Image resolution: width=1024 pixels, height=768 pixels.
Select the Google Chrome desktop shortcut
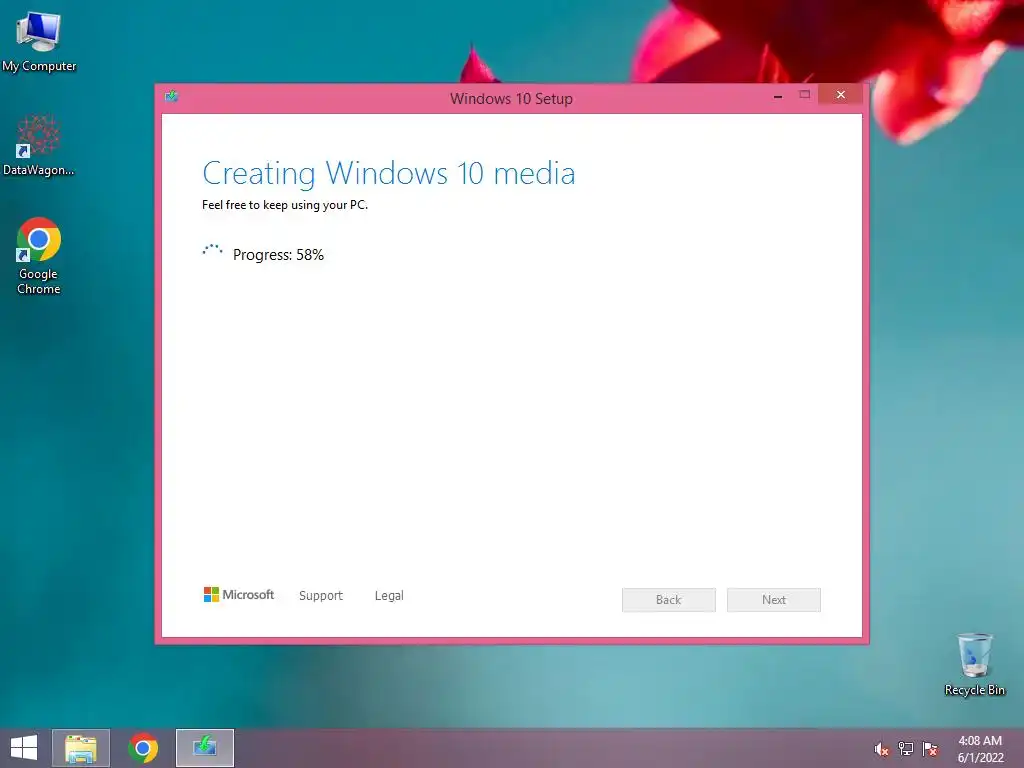[x=39, y=255]
